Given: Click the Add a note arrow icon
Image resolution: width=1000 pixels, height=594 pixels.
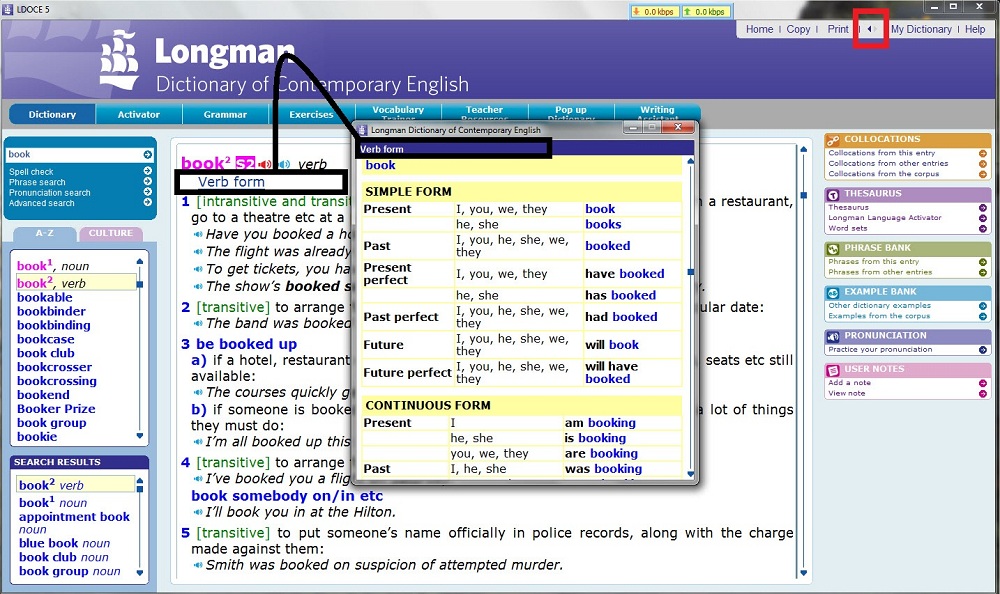Looking at the screenshot, I should (x=983, y=383).
